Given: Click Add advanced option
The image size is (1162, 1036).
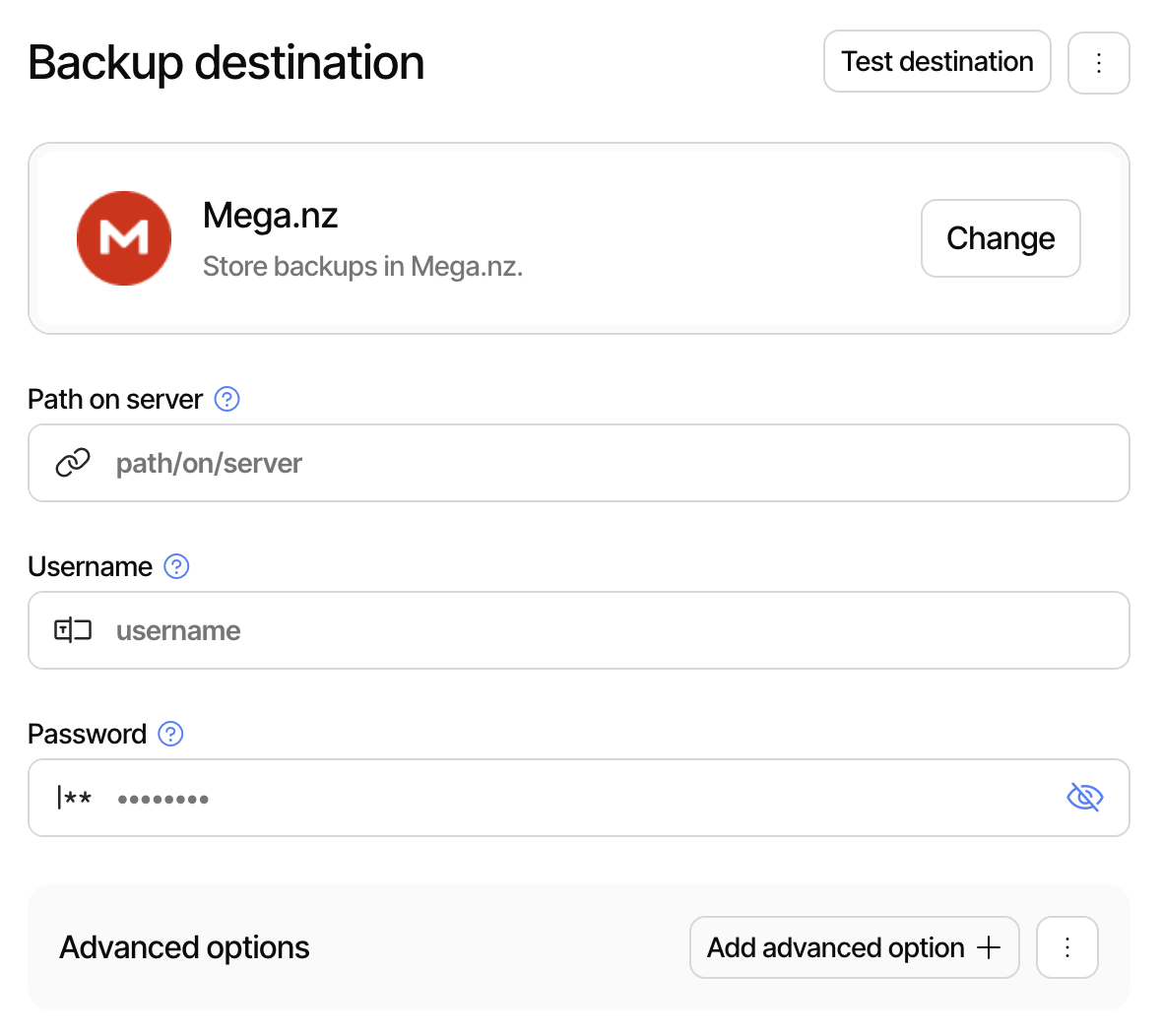Looking at the screenshot, I should 853,946.
